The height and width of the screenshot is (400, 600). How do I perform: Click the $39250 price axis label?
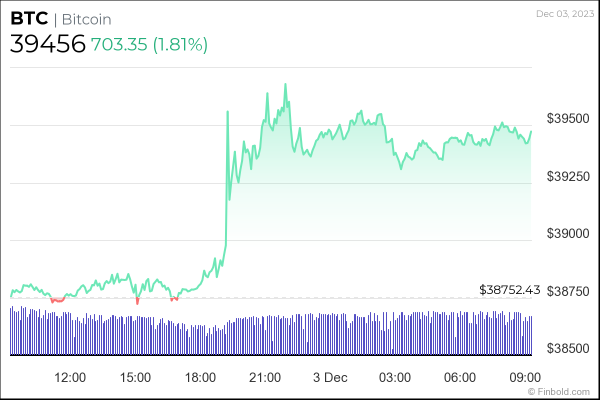(x=567, y=176)
